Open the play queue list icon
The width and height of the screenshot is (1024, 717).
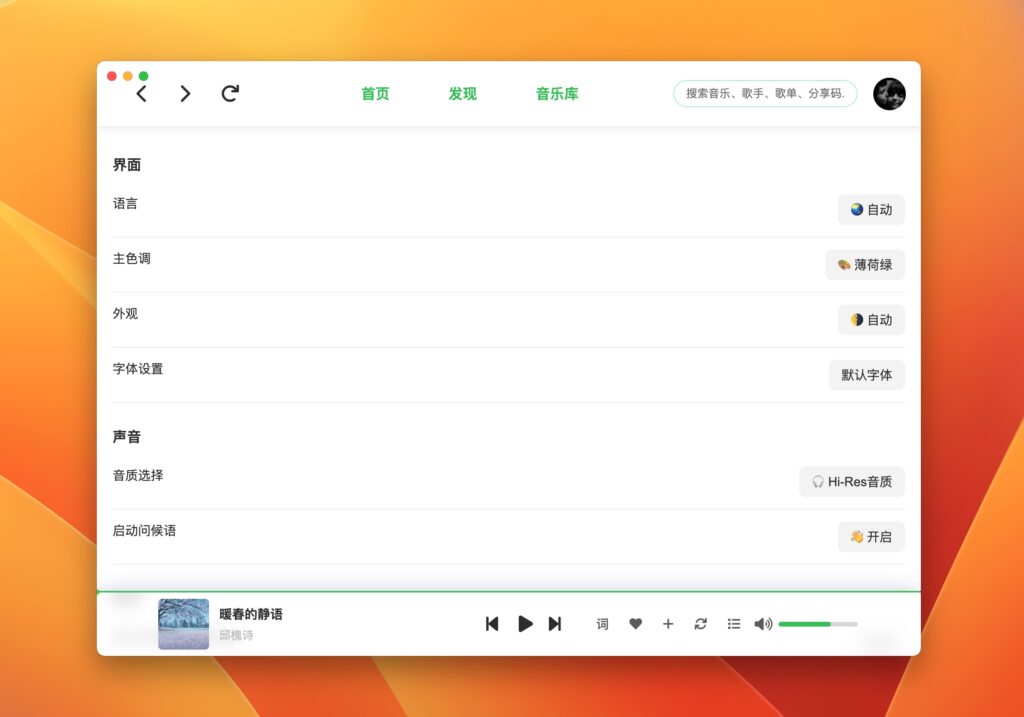tap(733, 624)
